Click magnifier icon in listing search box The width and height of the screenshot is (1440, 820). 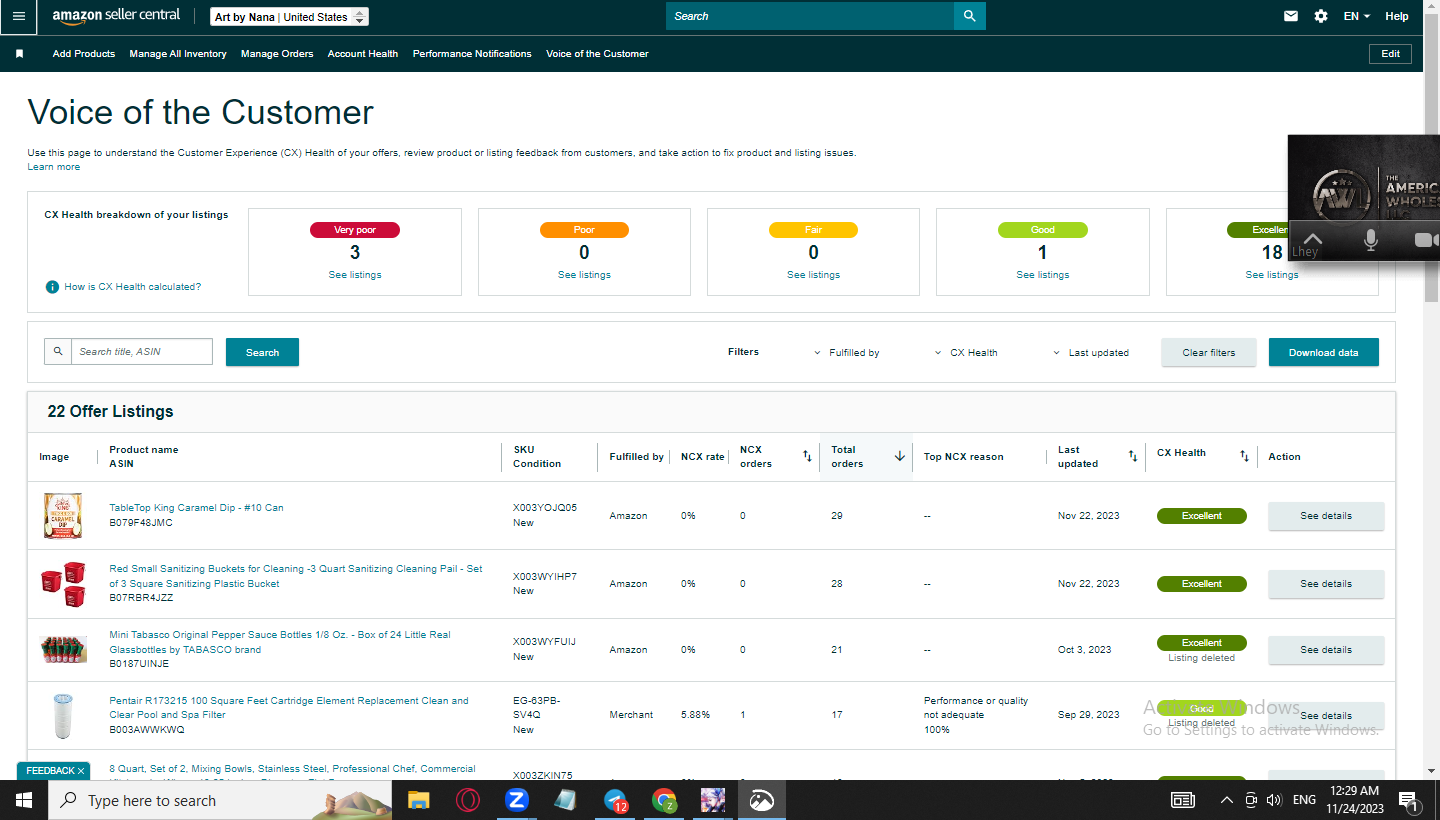point(58,352)
